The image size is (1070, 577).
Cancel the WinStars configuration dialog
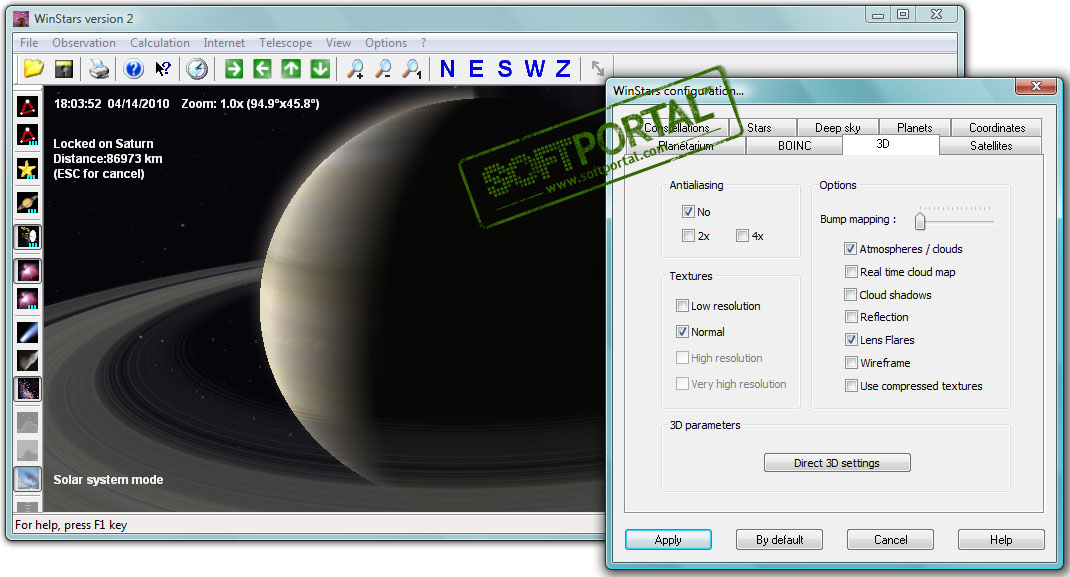[891, 539]
